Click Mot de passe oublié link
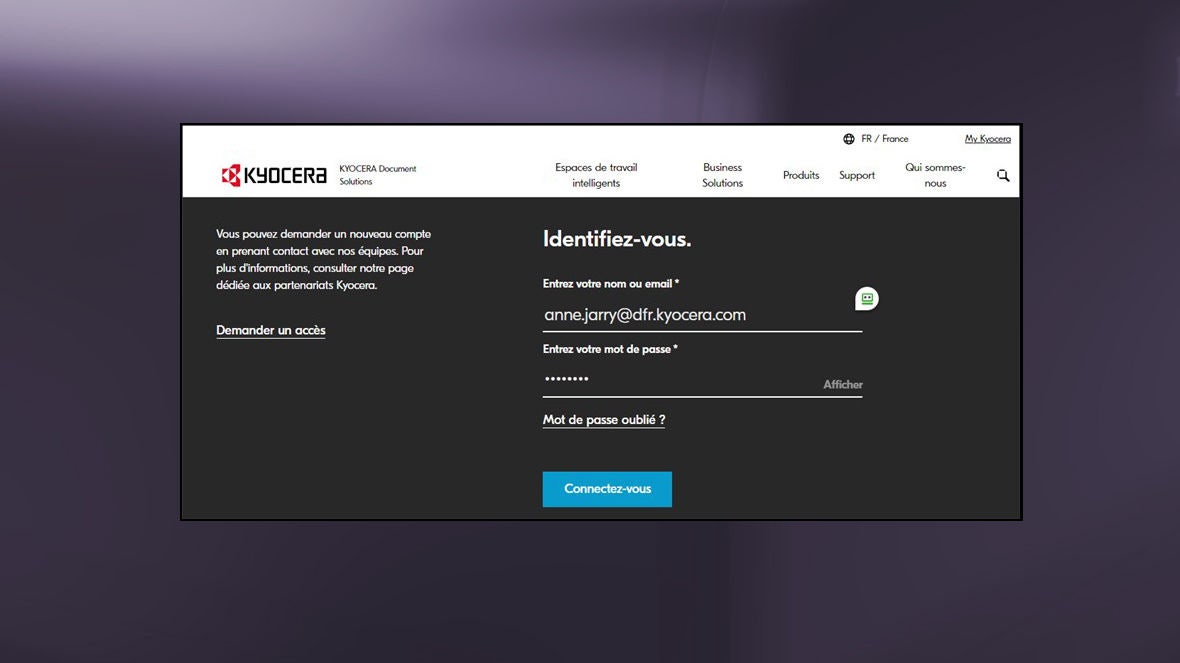This screenshot has width=1180, height=663. [604, 420]
